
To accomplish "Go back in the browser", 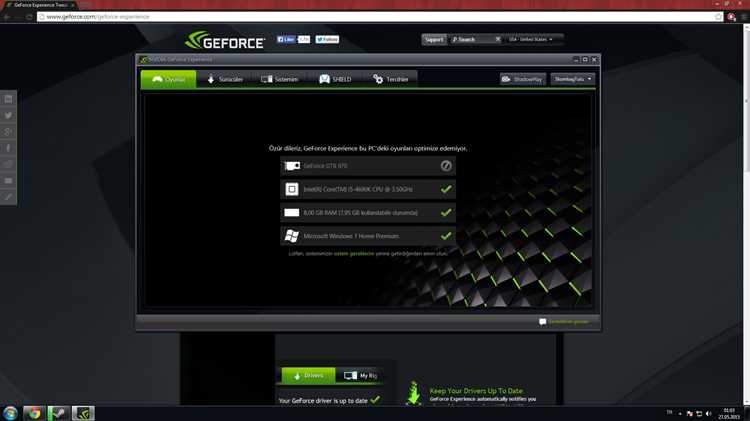I will tap(7, 17).
